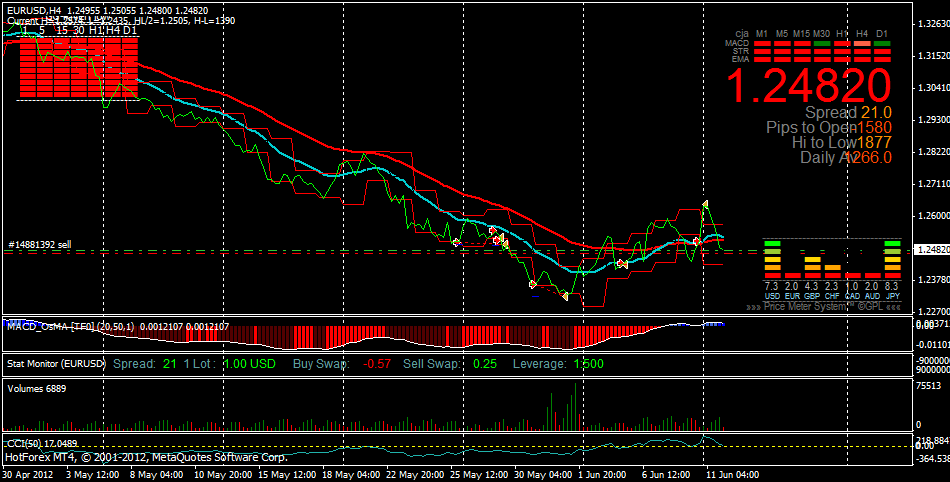Click the 1 Jun 20:00 time axis label
This screenshot has width=950, height=482.
(x=602, y=475)
